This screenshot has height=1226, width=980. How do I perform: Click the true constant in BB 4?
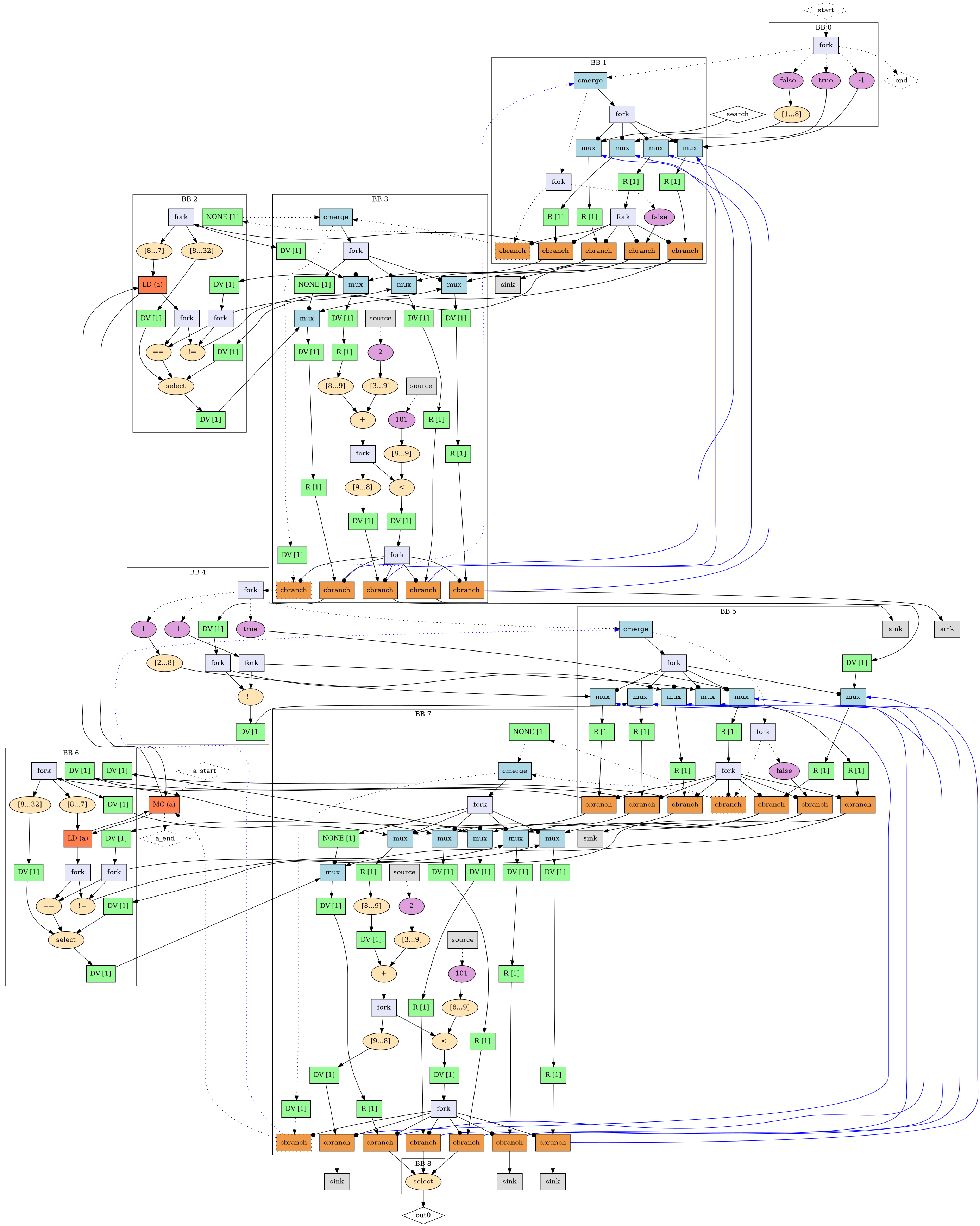point(250,629)
